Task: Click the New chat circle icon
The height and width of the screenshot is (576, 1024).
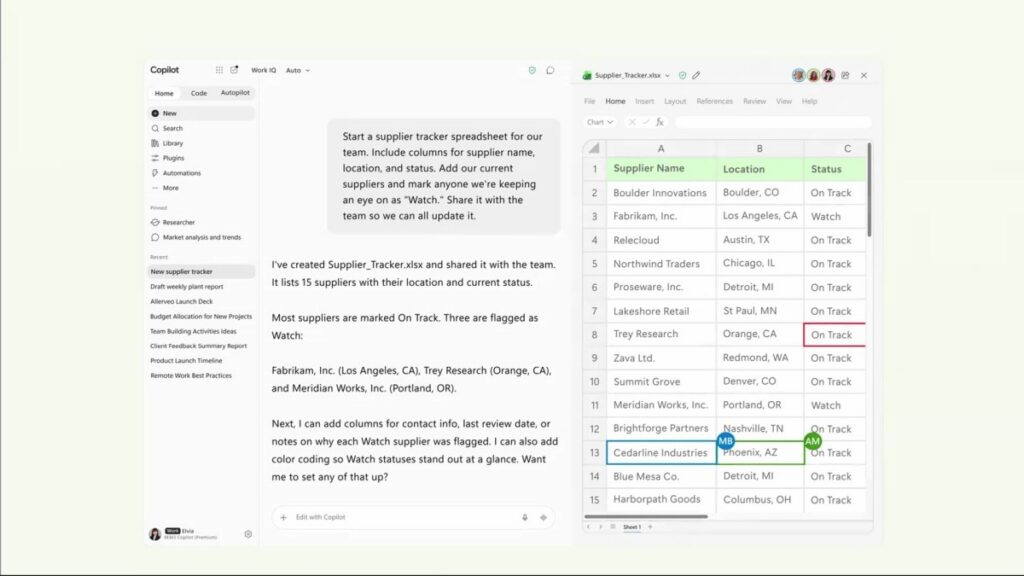Action: [x=155, y=113]
